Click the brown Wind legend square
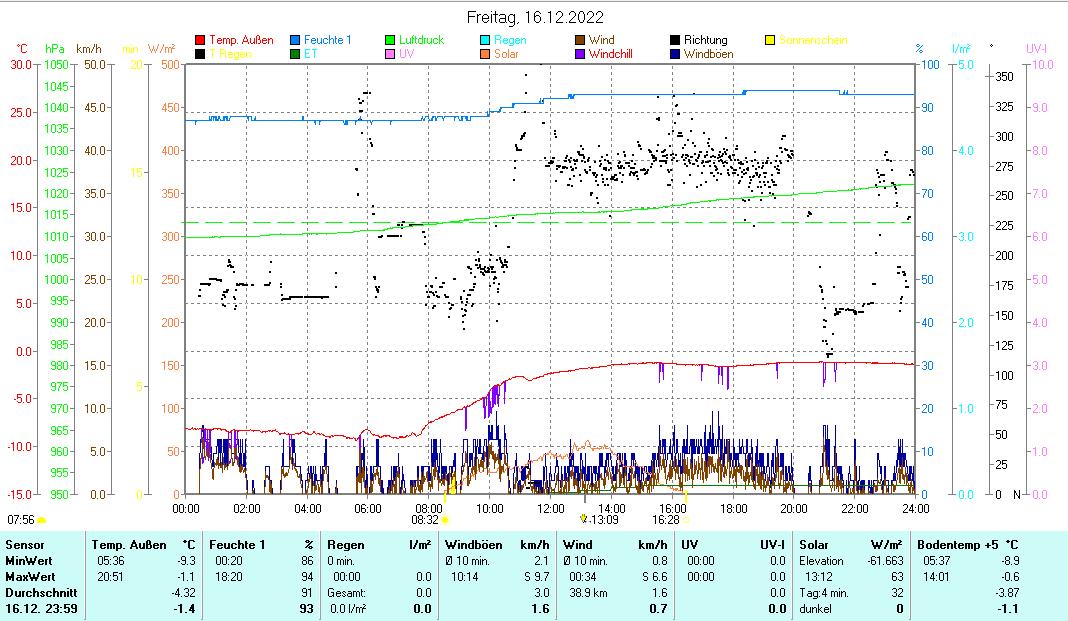Viewport: 1068px width, 621px height. [580, 41]
